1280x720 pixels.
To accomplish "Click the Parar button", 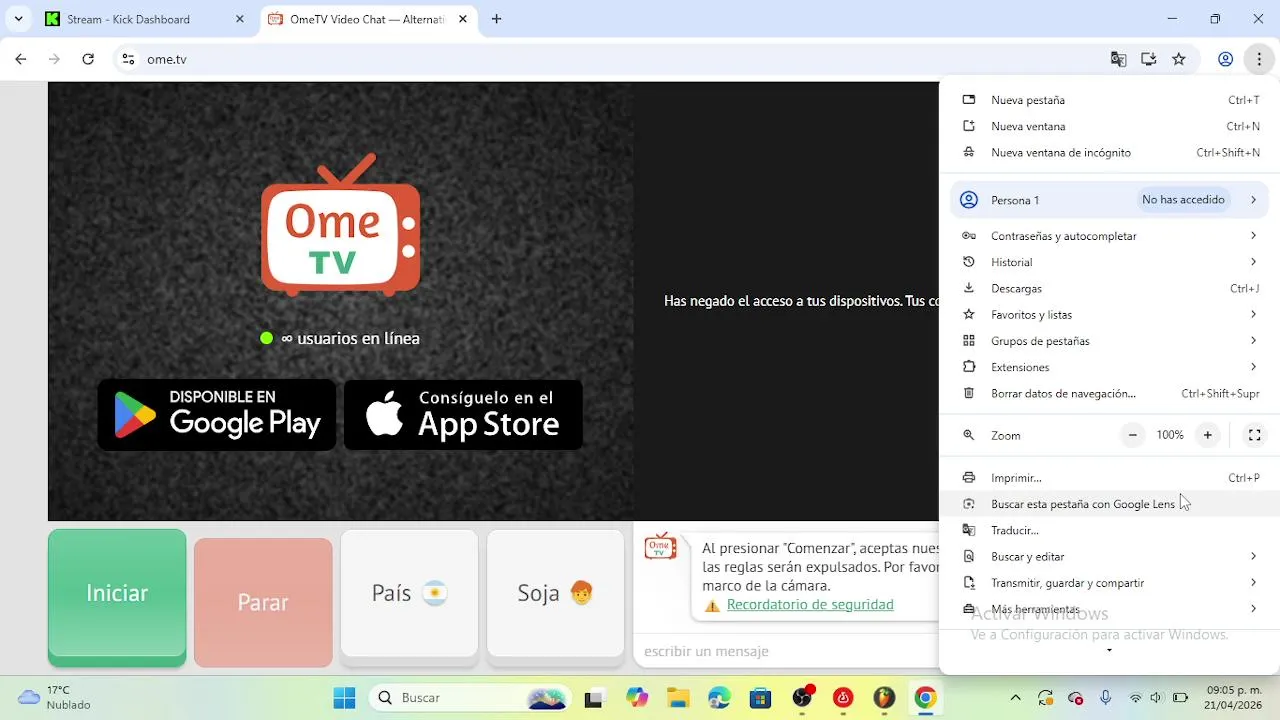I will (x=263, y=602).
